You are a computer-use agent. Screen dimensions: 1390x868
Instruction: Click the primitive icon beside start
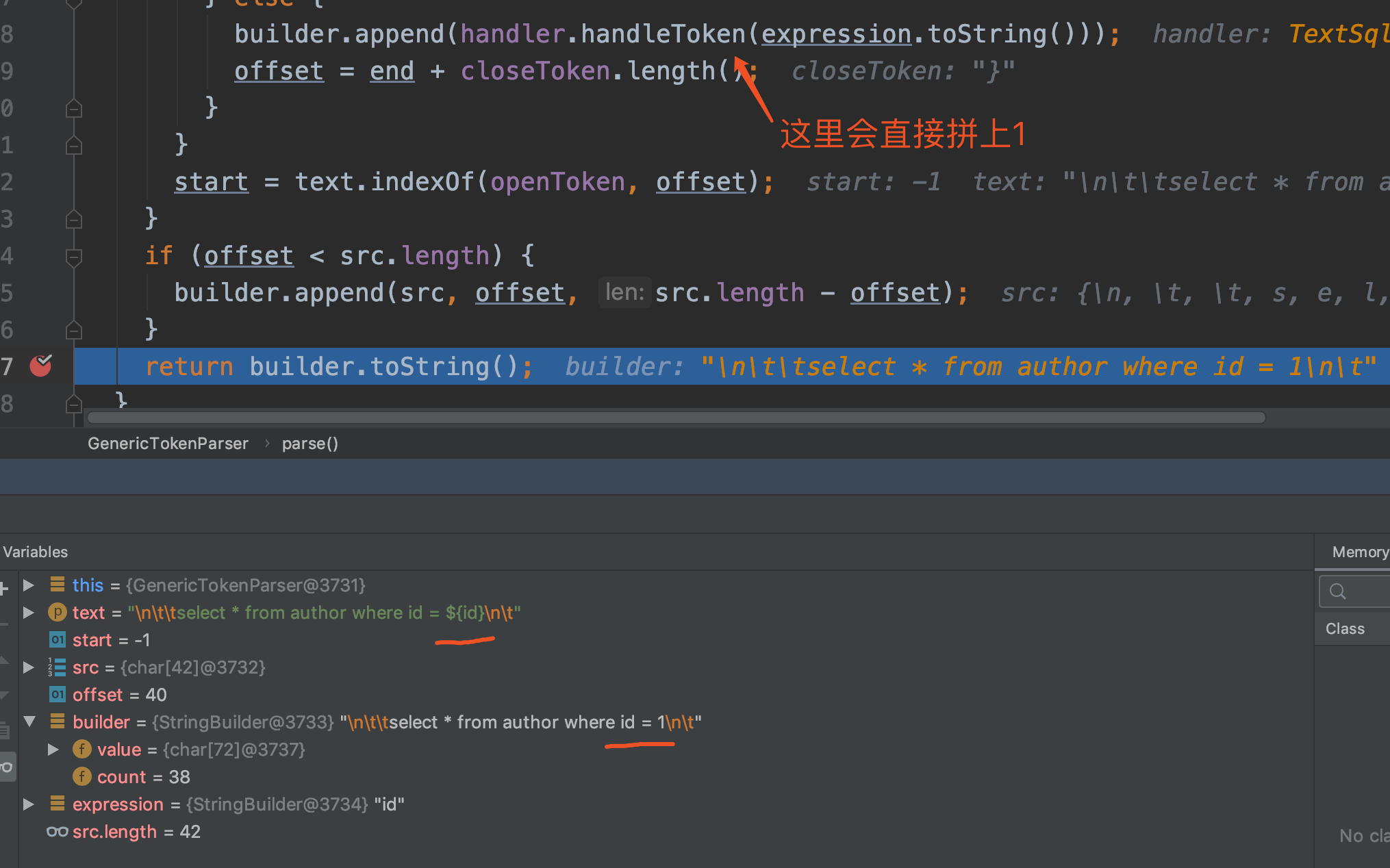point(58,640)
